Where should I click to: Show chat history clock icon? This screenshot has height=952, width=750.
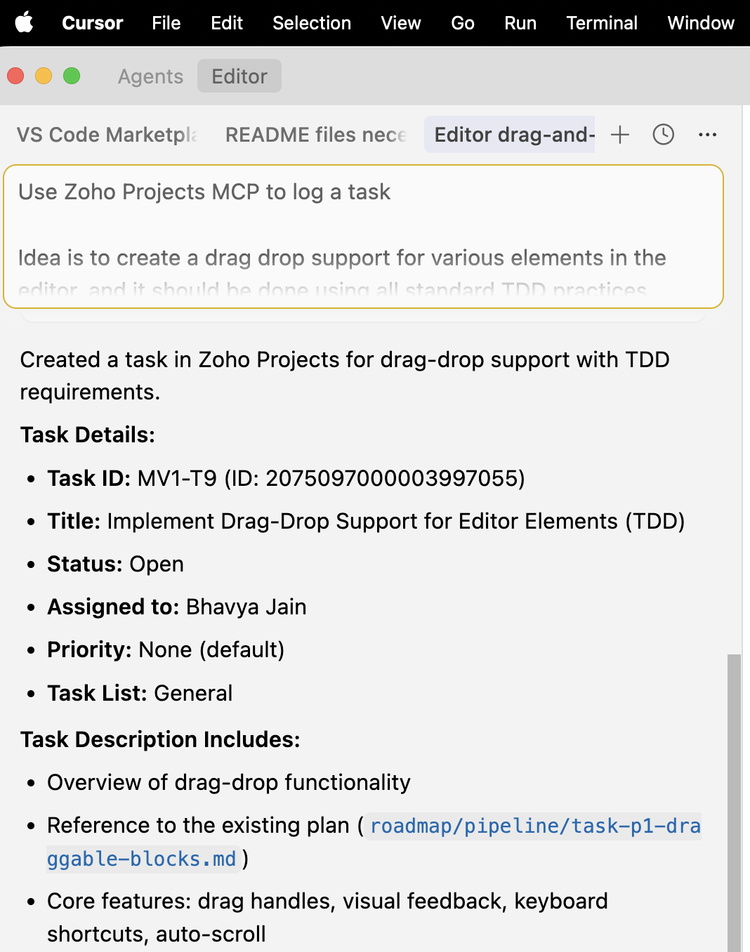(x=663, y=135)
